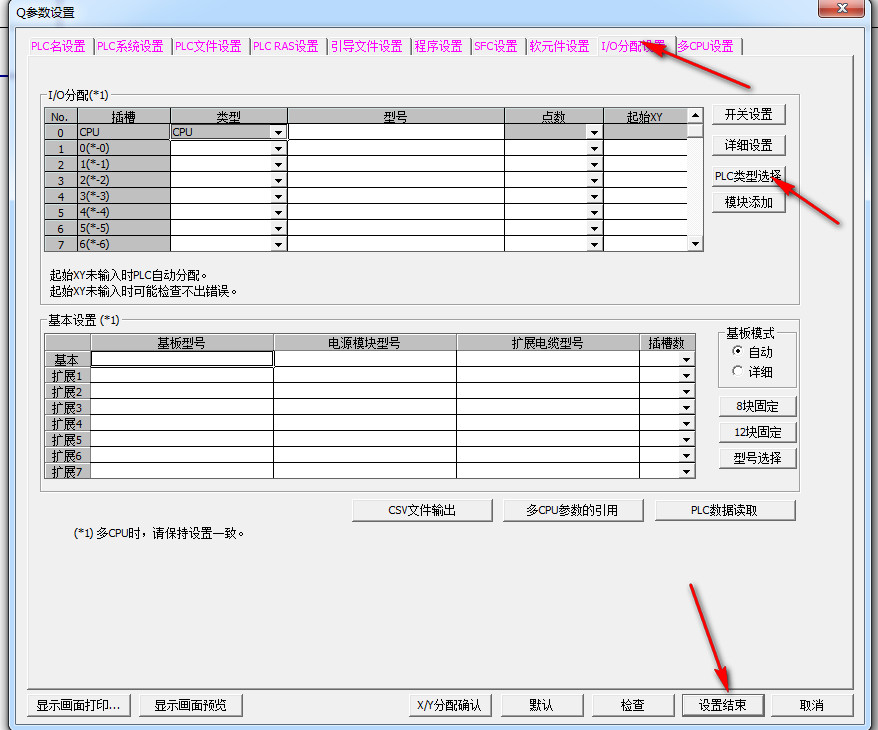878x730 pixels.
Task: Click the PLC类型选择 button
Action: (748, 176)
